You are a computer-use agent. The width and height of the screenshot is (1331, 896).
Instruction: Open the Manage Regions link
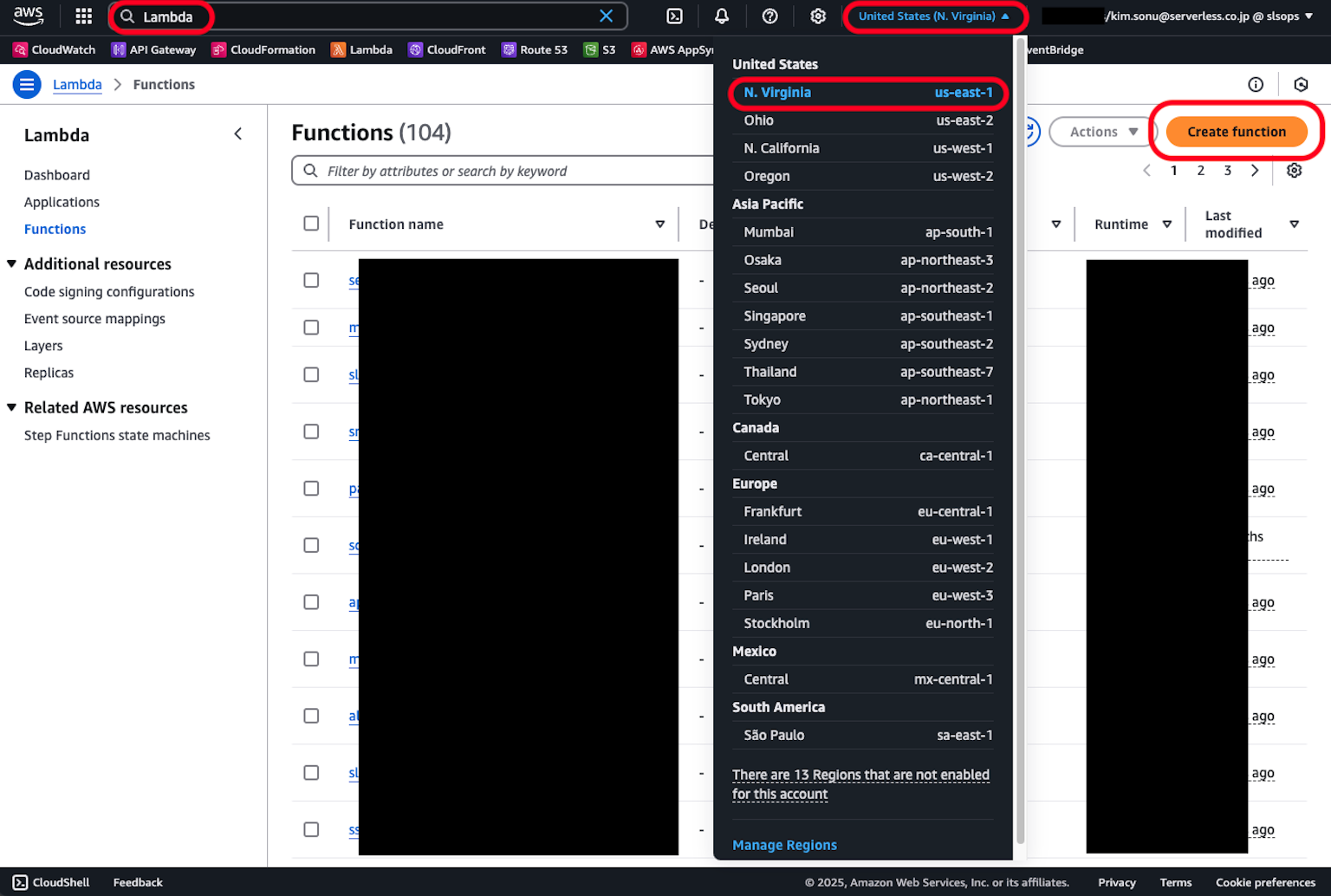tap(784, 845)
